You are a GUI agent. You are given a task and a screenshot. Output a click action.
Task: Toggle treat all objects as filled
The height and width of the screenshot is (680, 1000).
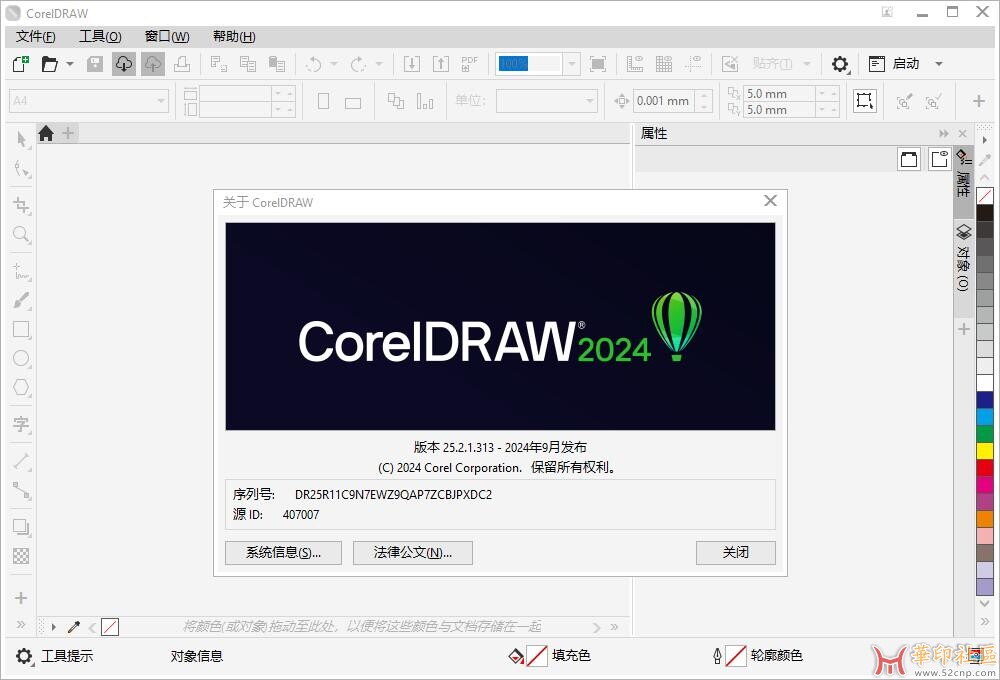coord(865,101)
